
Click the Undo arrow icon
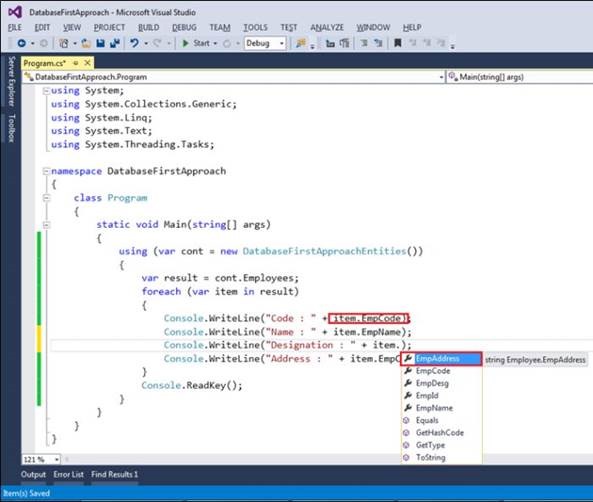[134, 43]
